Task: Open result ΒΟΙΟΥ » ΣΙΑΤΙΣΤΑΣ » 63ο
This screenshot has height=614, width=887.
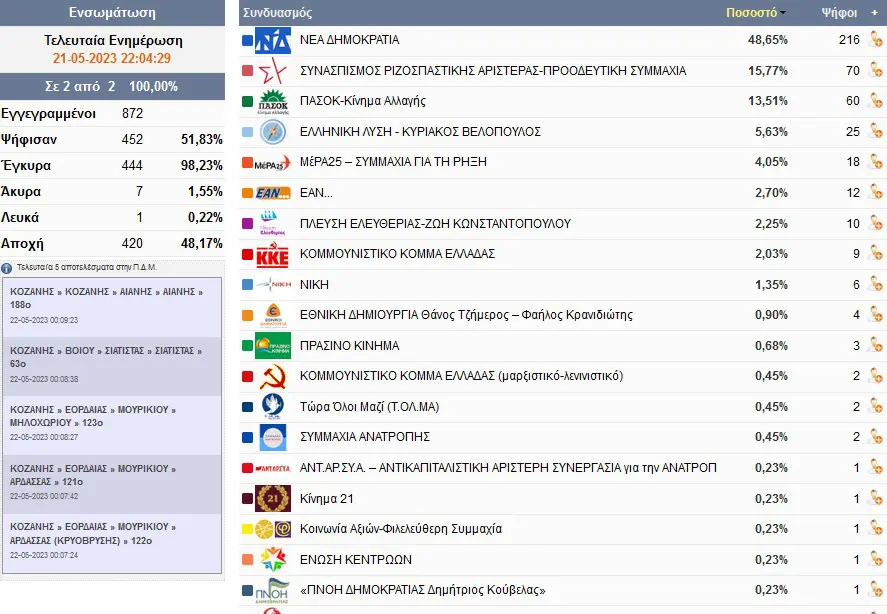Action: 112,366
